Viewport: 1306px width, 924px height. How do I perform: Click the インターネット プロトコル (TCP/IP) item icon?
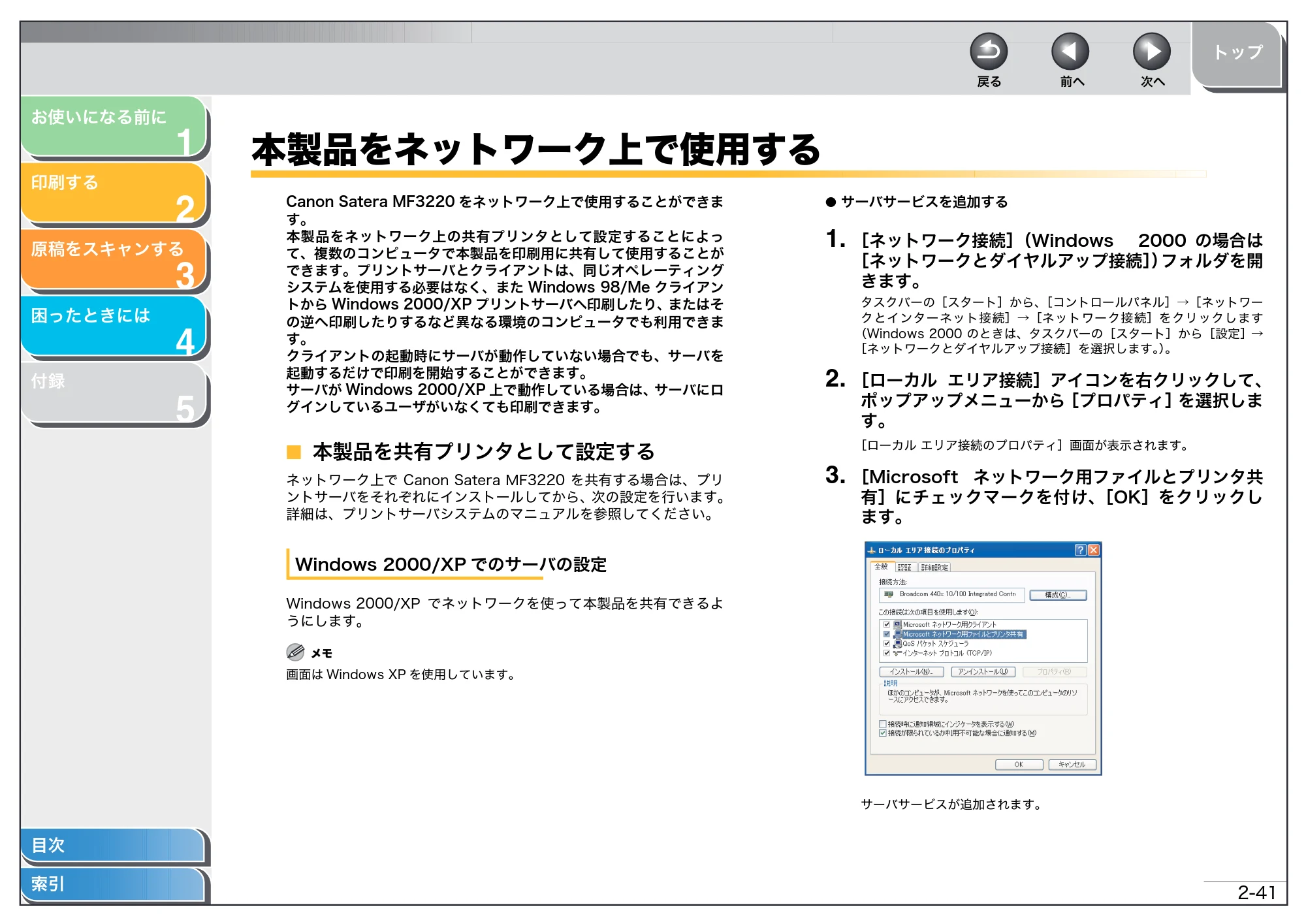point(898,653)
